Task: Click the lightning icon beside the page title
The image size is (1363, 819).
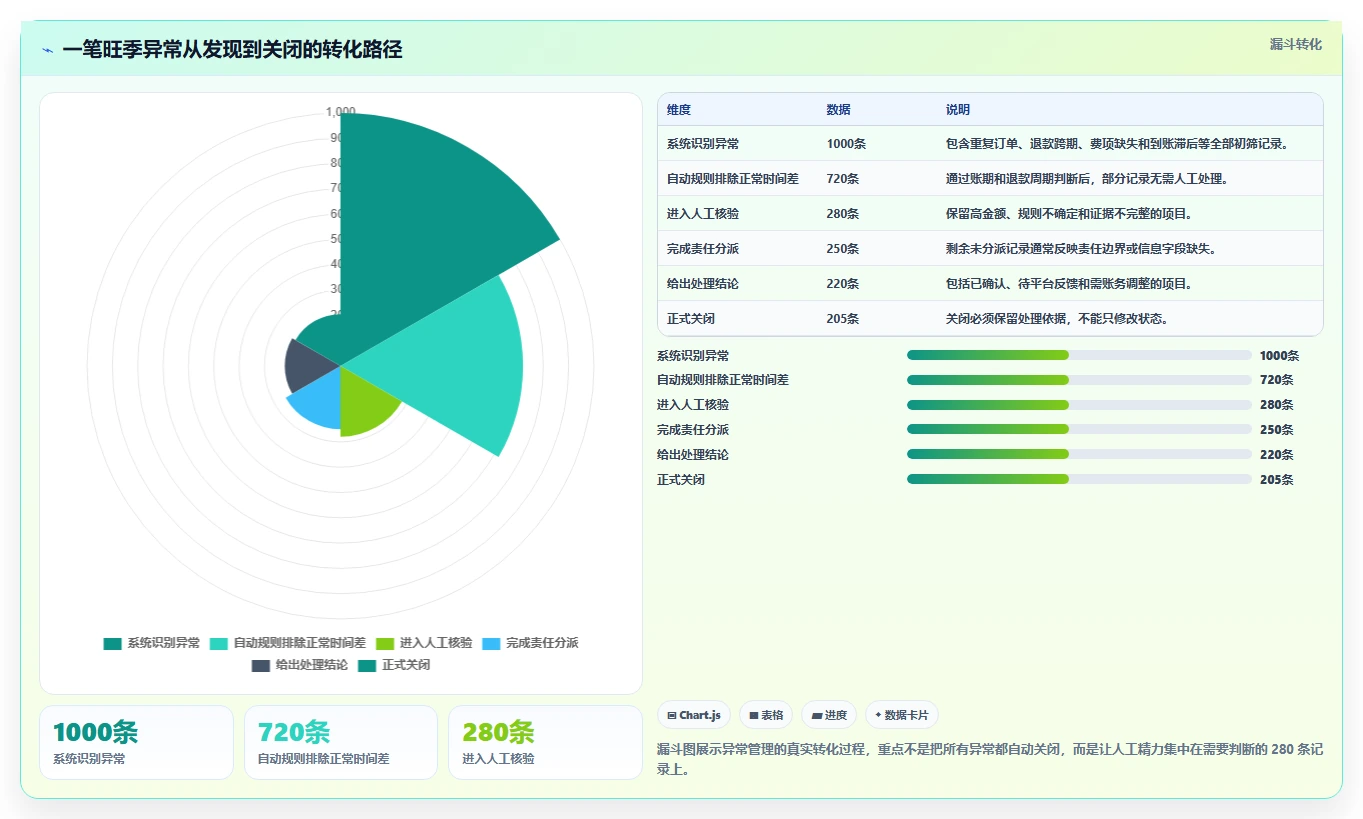Action: click(x=47, y=50)
